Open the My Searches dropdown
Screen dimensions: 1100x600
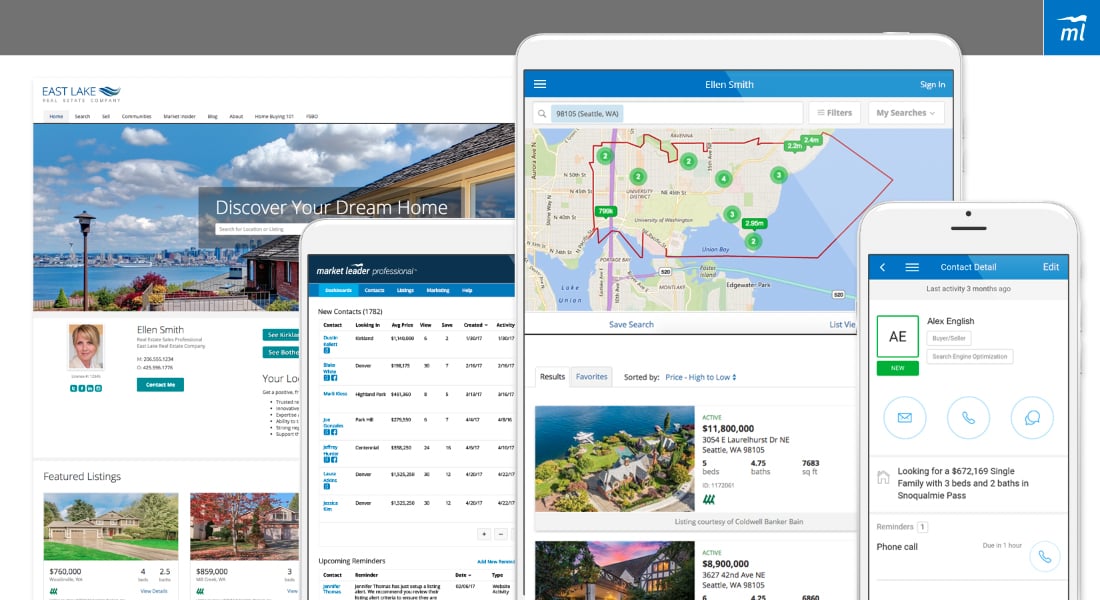click(x=906, y=113)
